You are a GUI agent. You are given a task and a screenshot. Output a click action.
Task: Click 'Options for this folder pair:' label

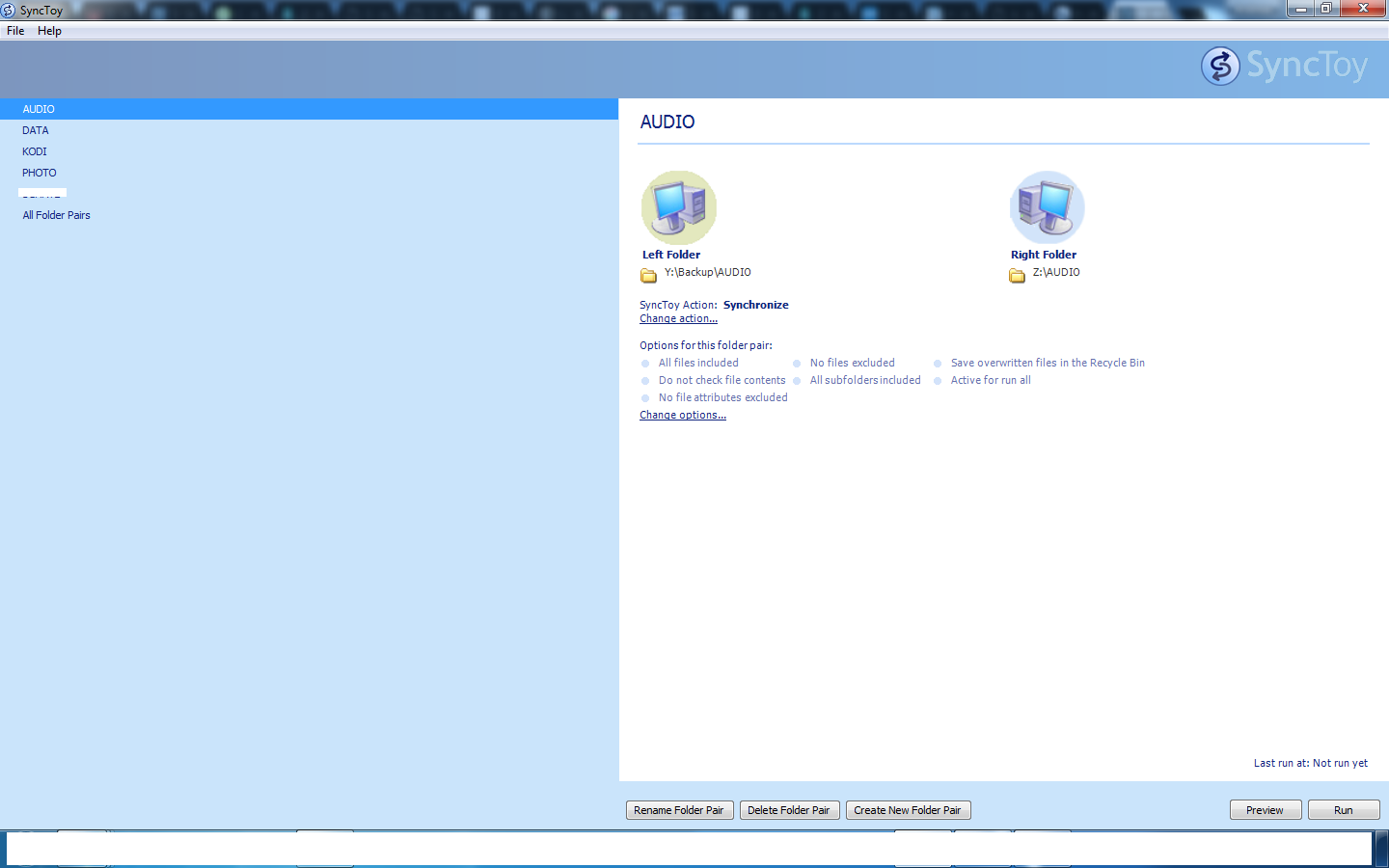[706, 345]
